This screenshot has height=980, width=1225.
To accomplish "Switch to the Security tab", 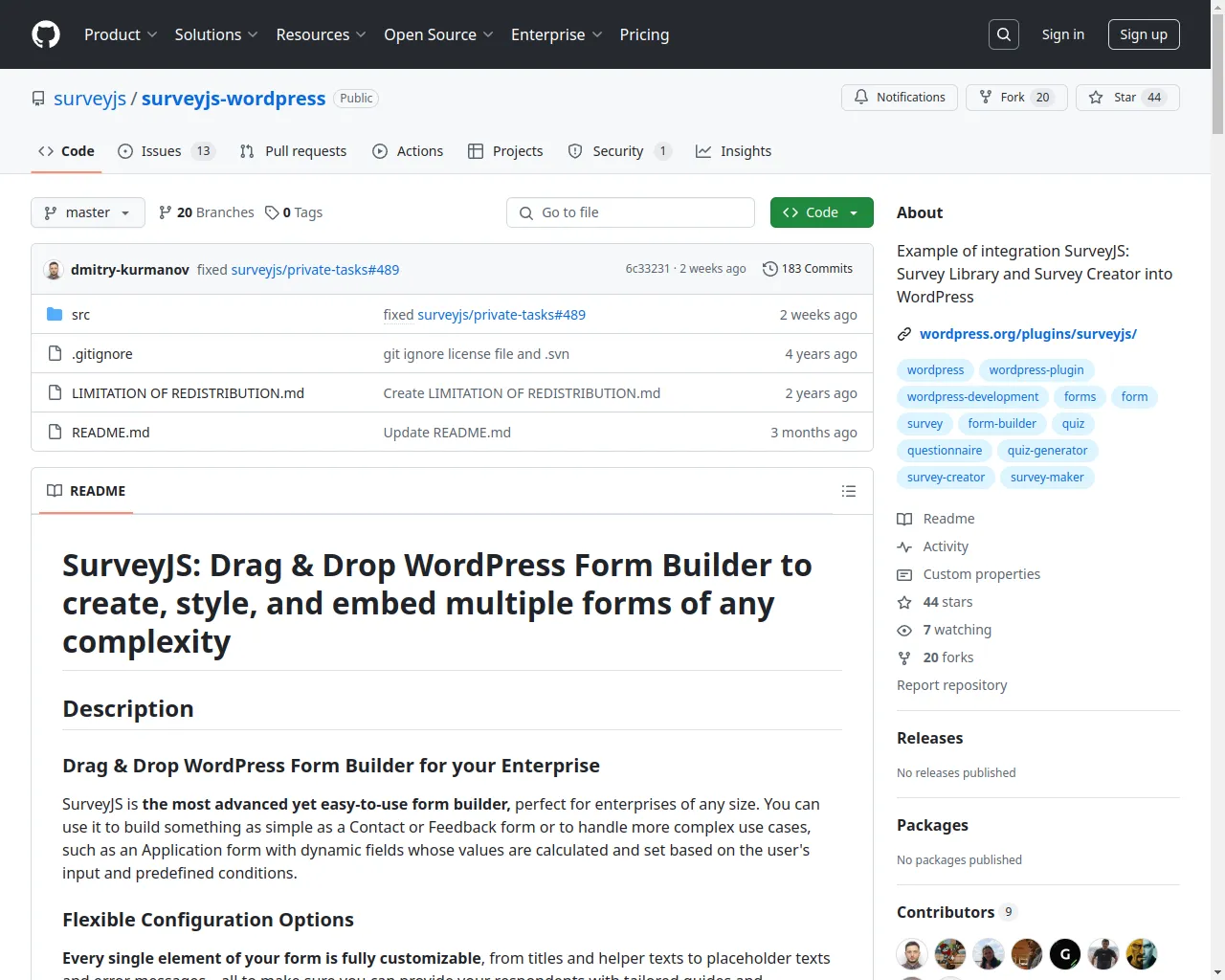I will pos(619,151).
